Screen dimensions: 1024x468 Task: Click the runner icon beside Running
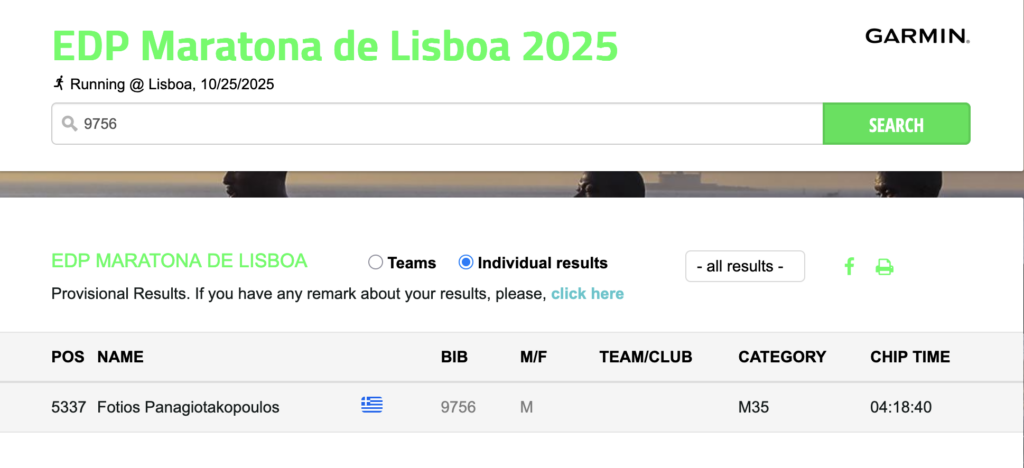[59, 84]
